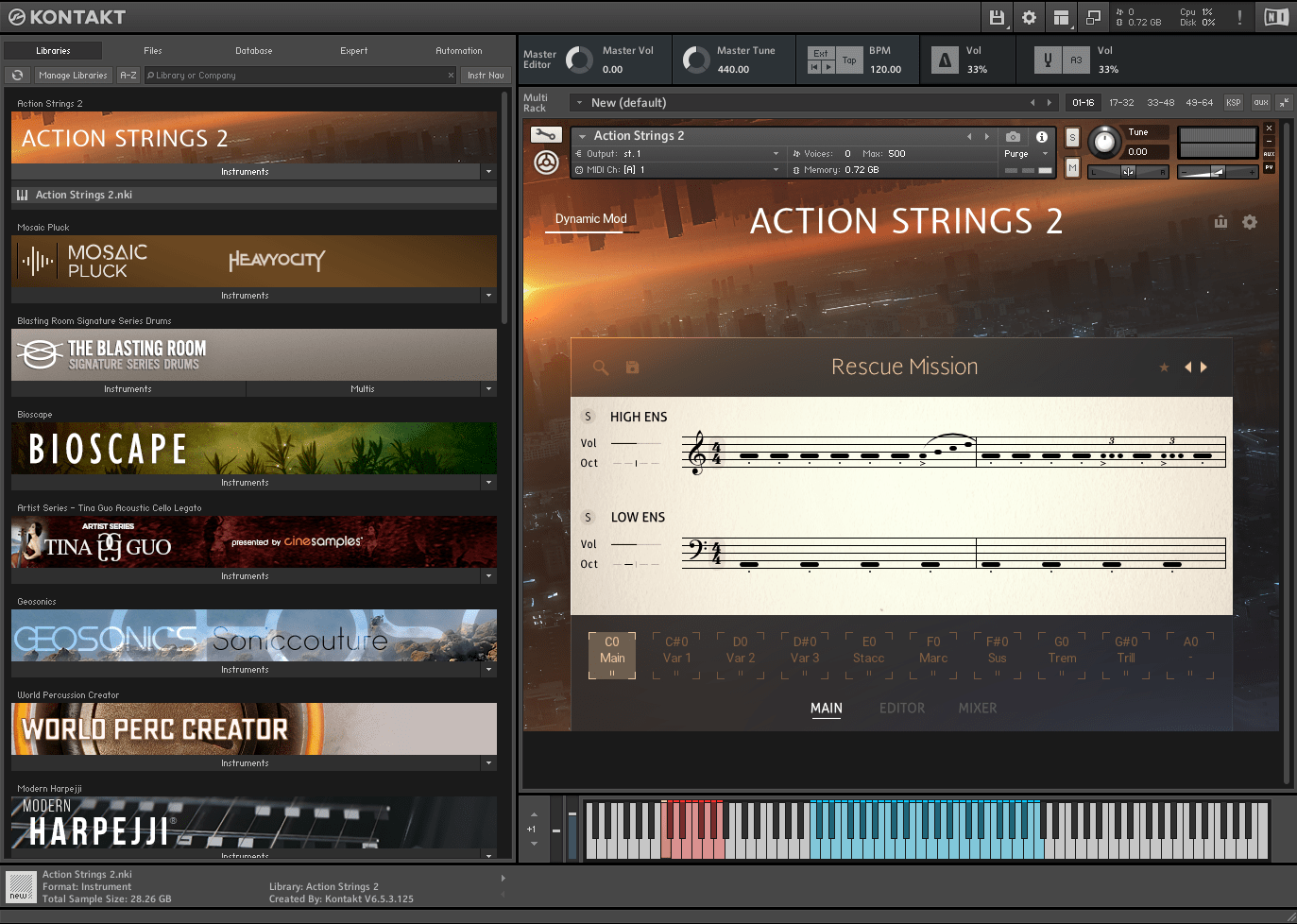Show instrument info icon
1297x924 pixels.
(x=1041, y=136)
